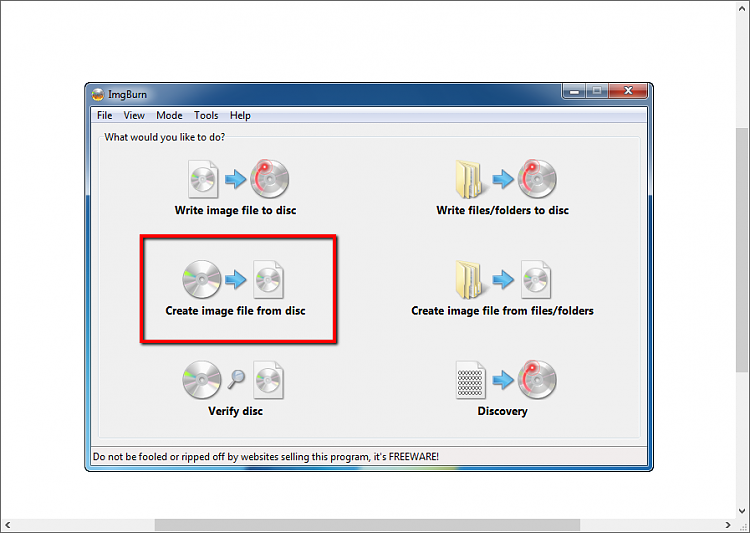Minimize the ImgBurn window
The image size is (750, 533).
coord(574,91)
